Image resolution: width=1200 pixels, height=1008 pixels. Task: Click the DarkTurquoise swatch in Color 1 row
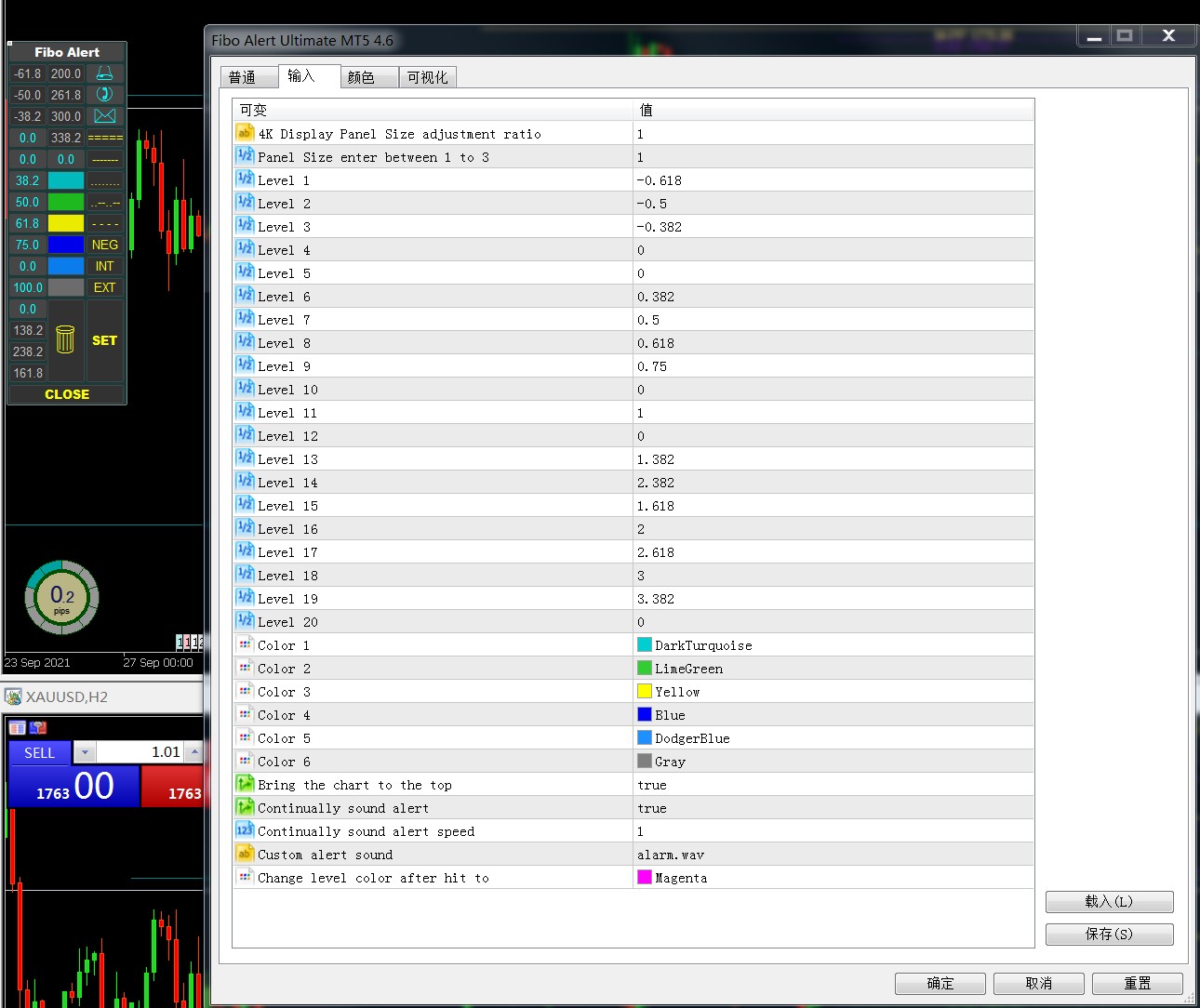[x=645, y=644]
